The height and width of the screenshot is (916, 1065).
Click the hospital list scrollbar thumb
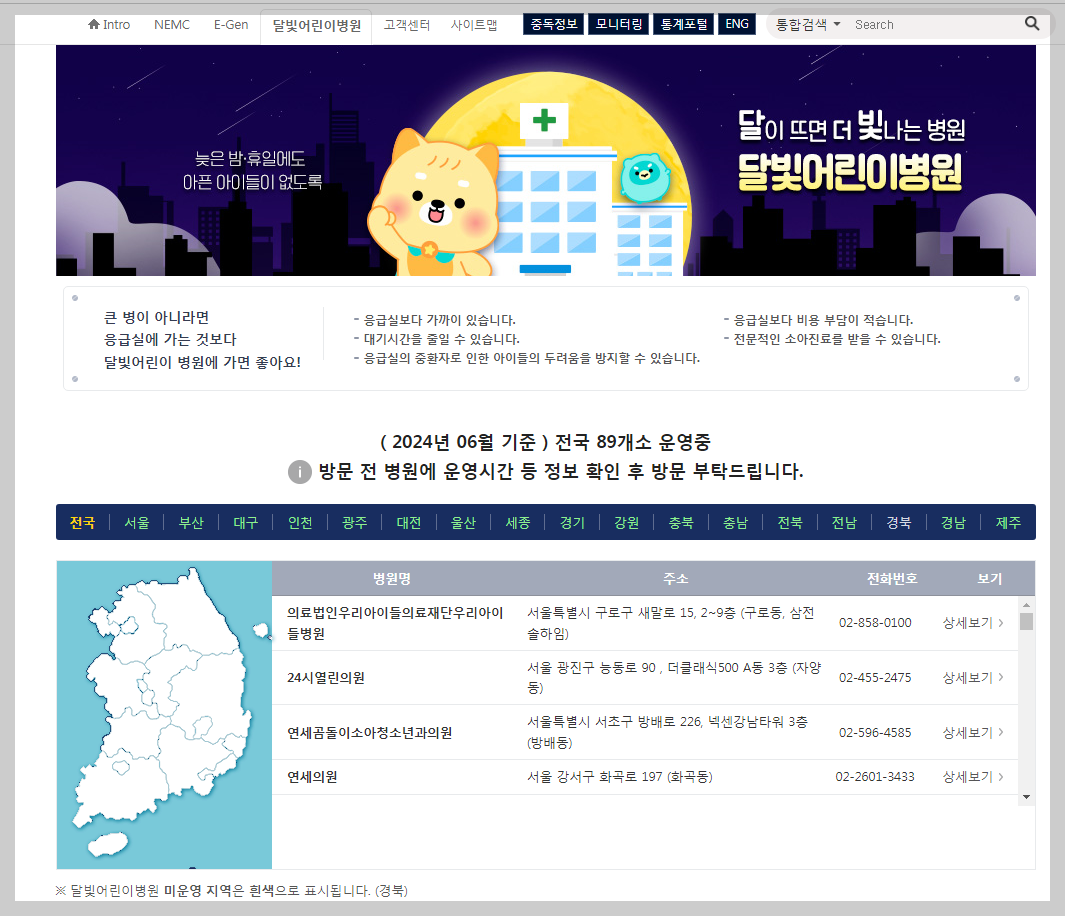pyautogui.click(x=1026, y=621)
